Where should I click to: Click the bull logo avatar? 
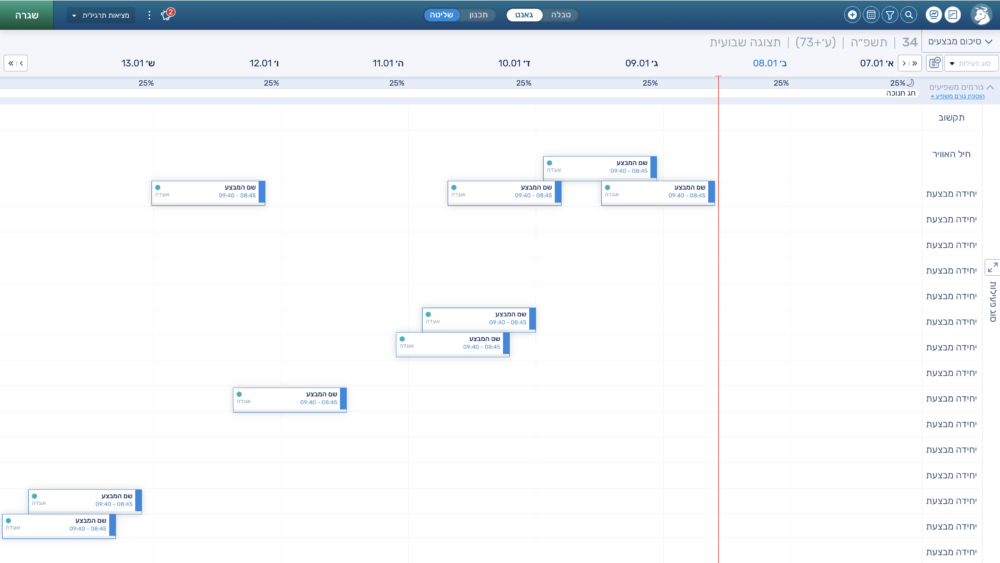tap(981, 15)
